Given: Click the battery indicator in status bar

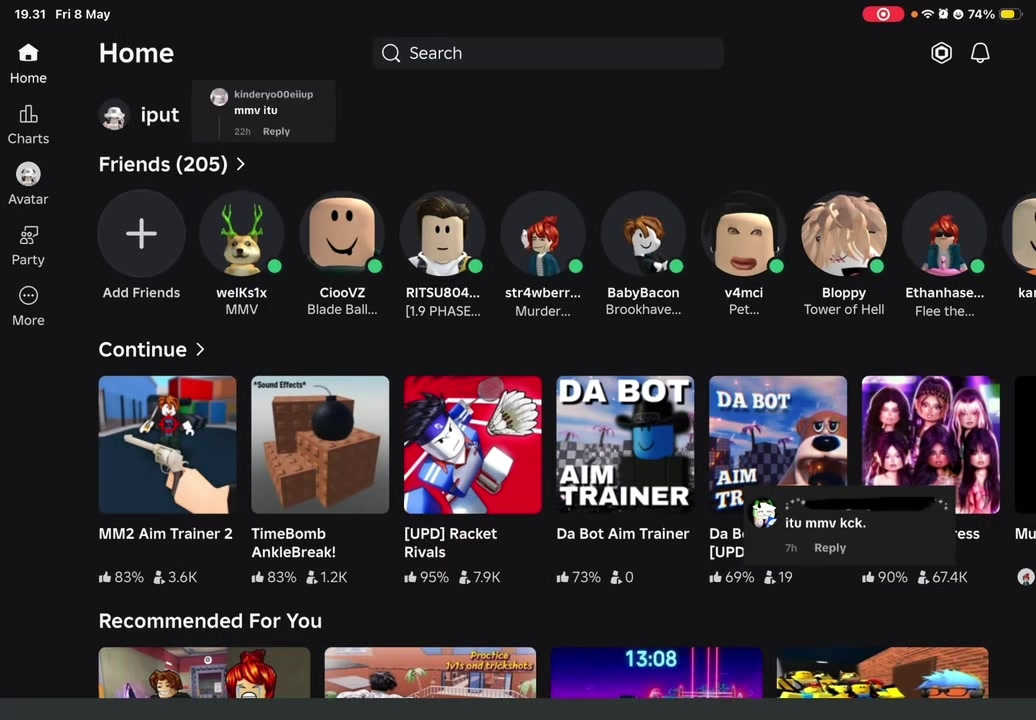Looking at the screenshot, I should (x=1011, y=14).
